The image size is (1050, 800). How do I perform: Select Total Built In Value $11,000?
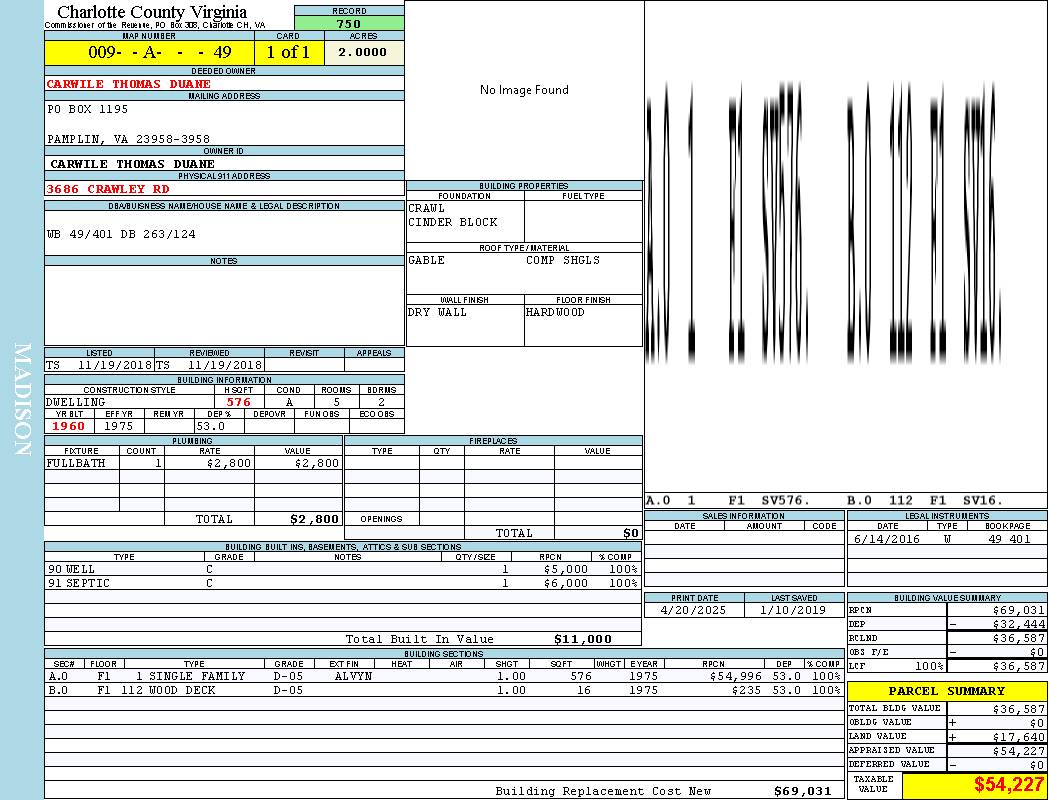[x=583, y=639]
